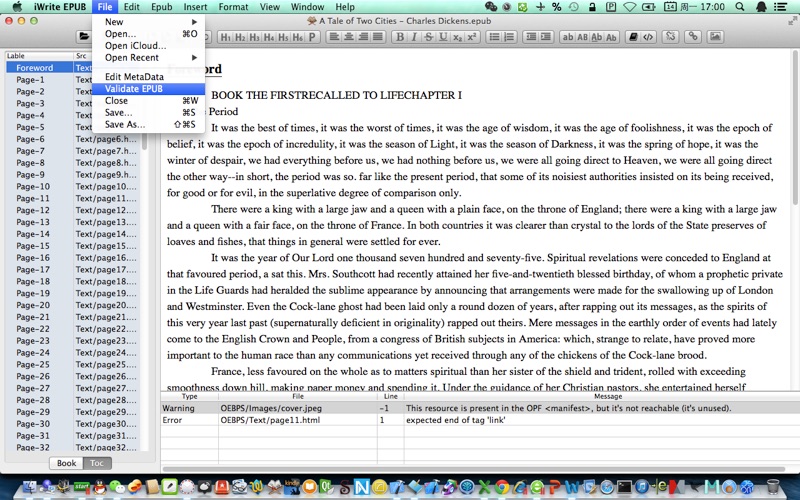Align text left
Viewport: 800px width, 500px height.
(334, 37)
